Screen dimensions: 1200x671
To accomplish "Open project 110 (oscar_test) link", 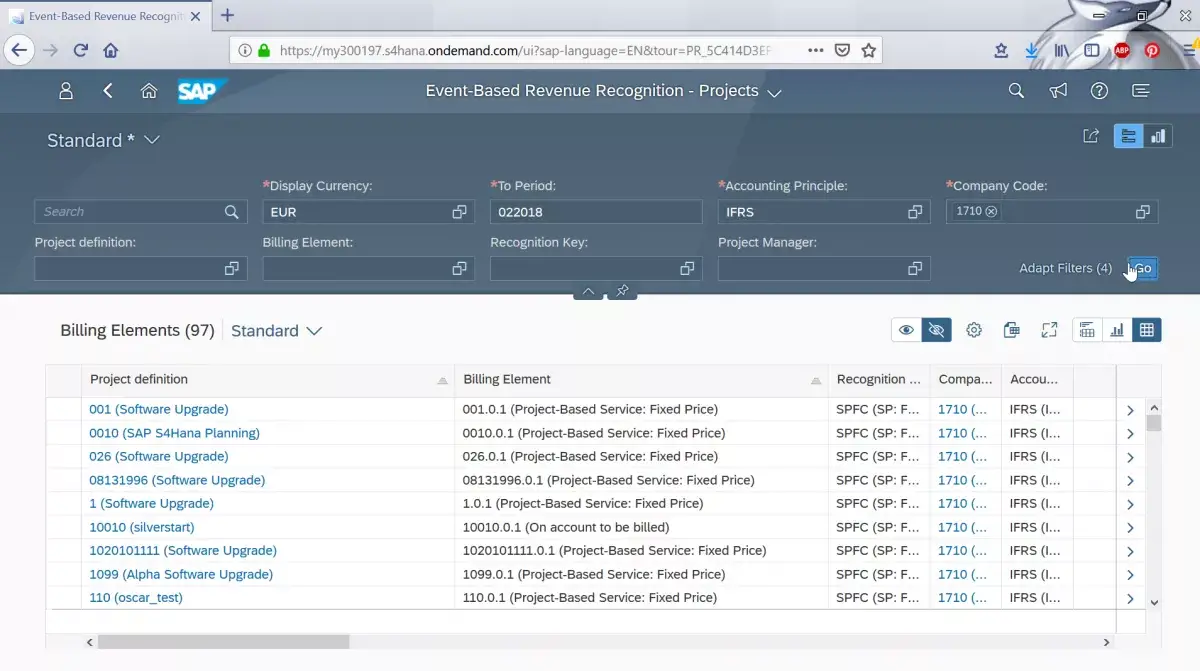I will pyautogui.click(x=136, y=598).
